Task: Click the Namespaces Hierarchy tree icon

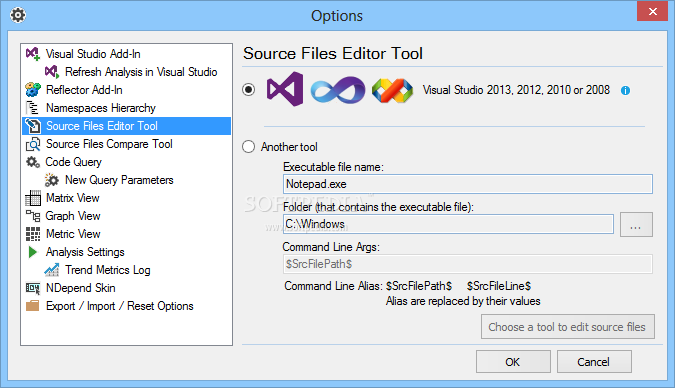Action: [33, 108]
